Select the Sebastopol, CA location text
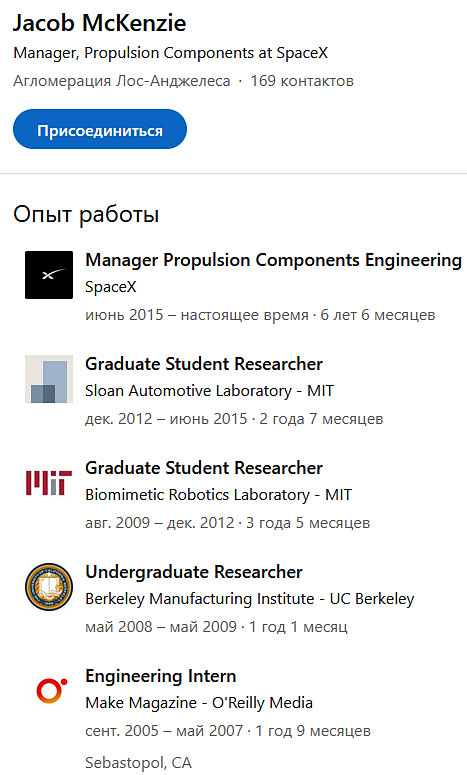This screenshot has height=775, width=467. 138,762
